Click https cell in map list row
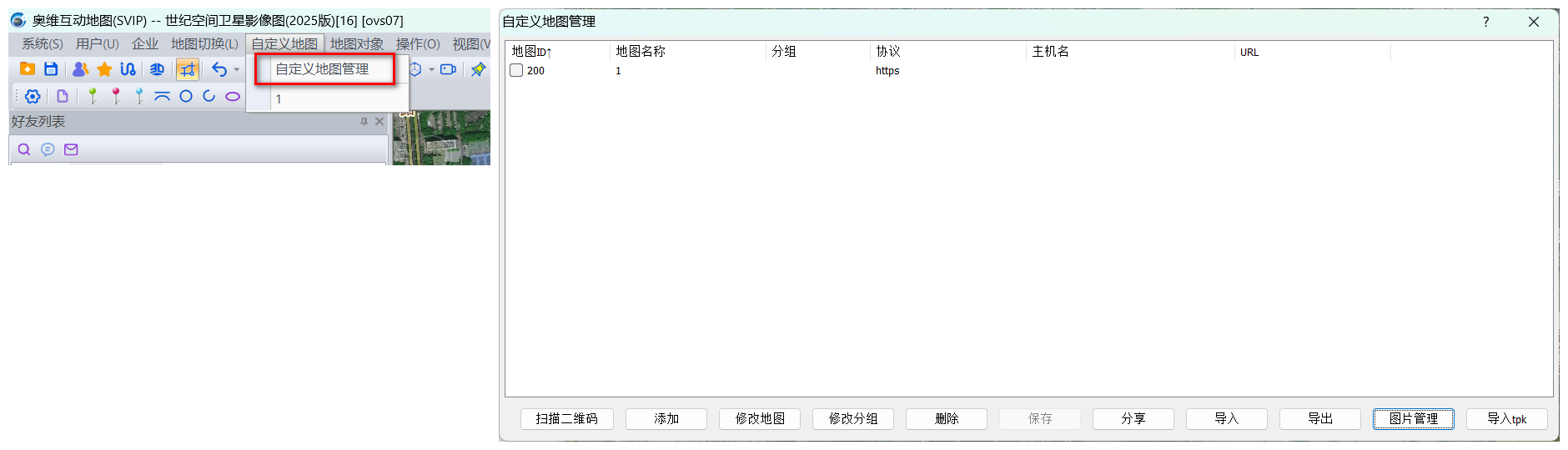1568x450 pixels. point(887,71)
